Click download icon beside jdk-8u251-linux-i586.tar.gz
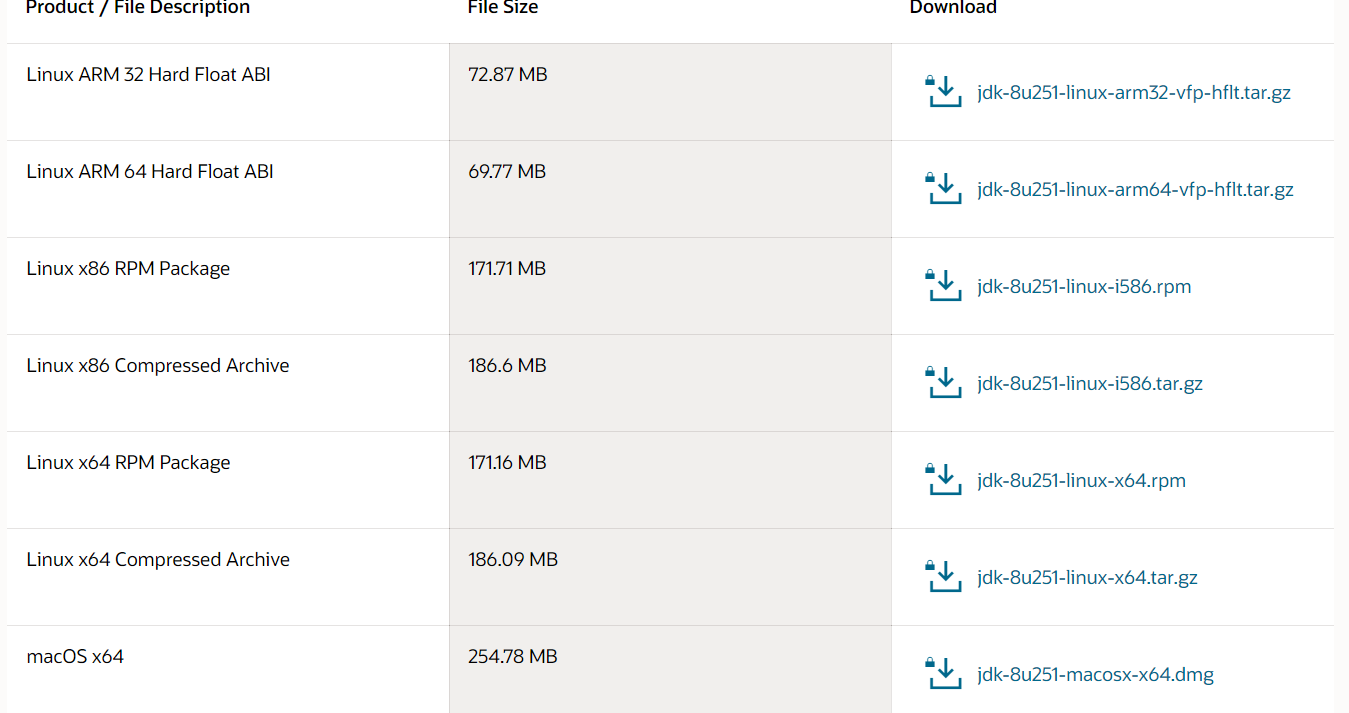 click(944, 382)
